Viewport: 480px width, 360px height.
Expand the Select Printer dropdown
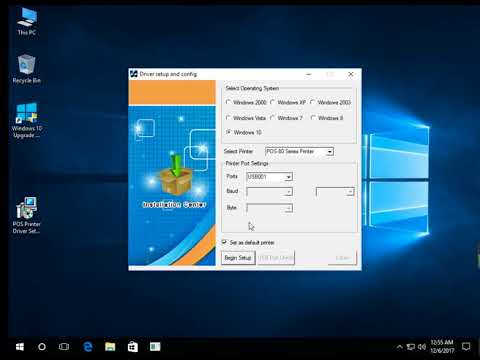[330, 152]
